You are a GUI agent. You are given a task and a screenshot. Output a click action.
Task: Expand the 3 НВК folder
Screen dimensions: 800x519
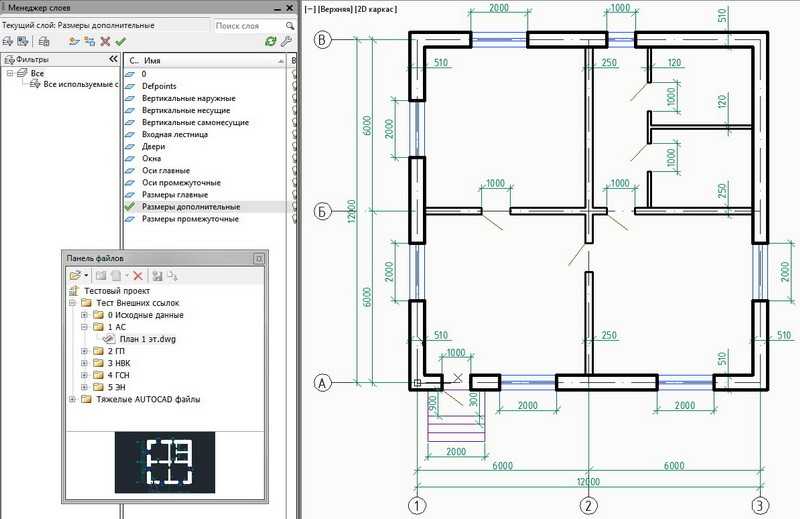[85, 363]
